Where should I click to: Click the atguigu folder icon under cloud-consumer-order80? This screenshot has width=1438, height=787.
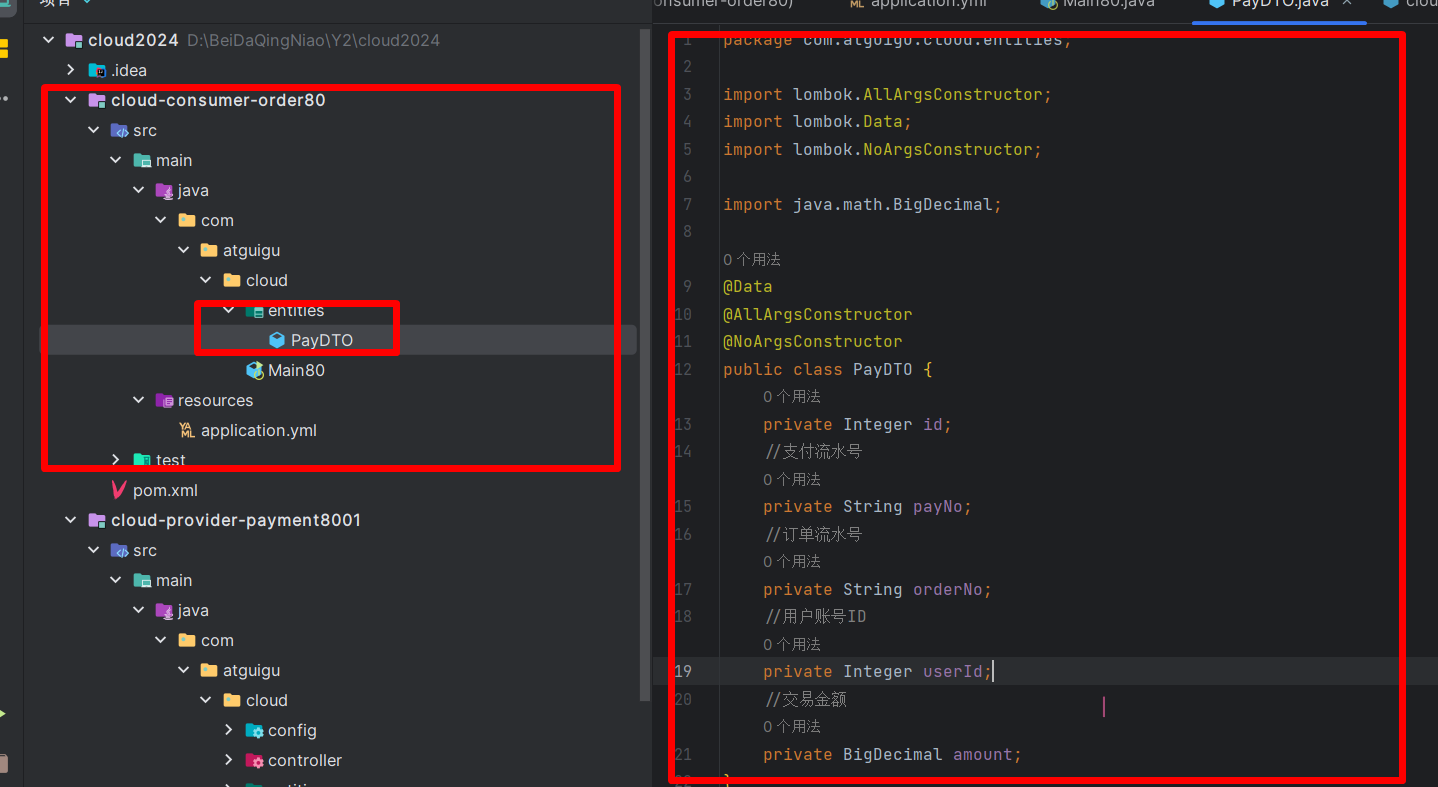tap(209, 250)
